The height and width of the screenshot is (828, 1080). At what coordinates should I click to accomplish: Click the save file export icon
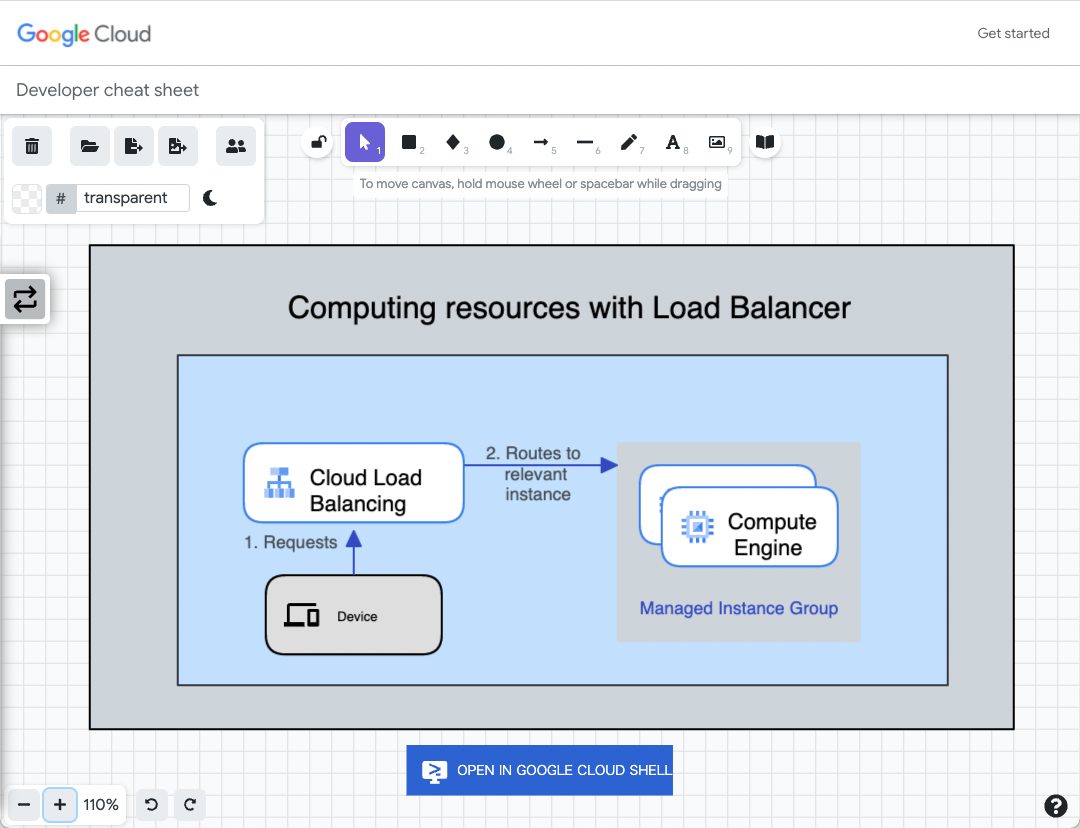point(134,146)
